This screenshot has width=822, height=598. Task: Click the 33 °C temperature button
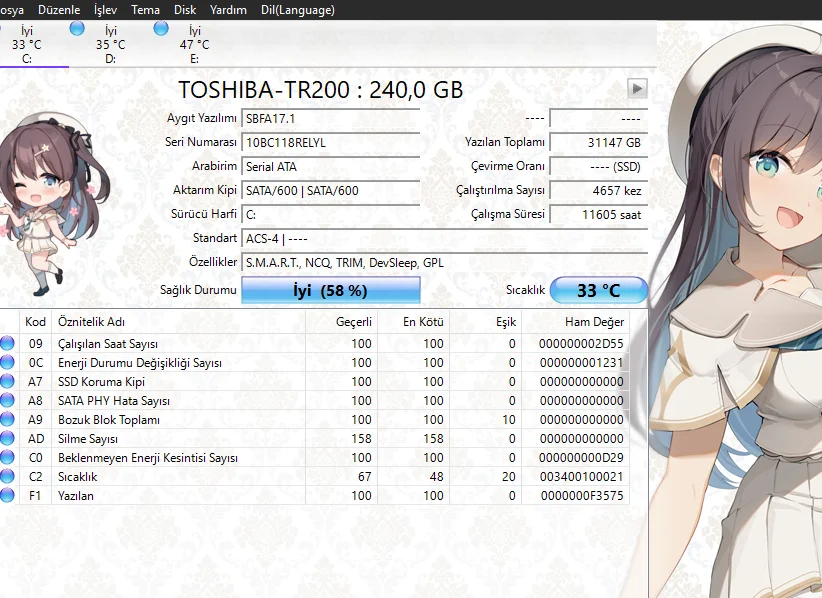pos(599,290)
